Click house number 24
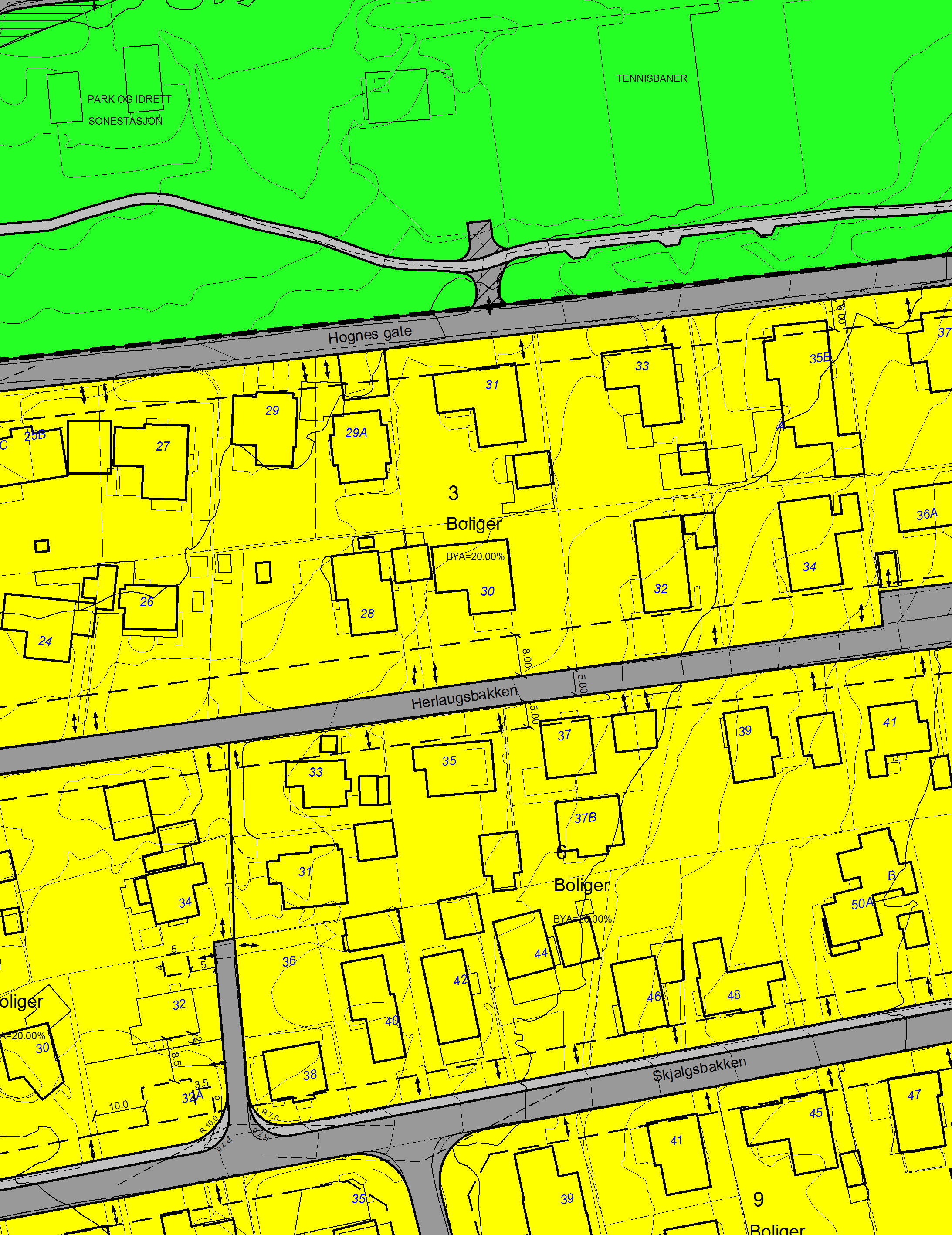The image size is (952, 1235). click(45, 641)
